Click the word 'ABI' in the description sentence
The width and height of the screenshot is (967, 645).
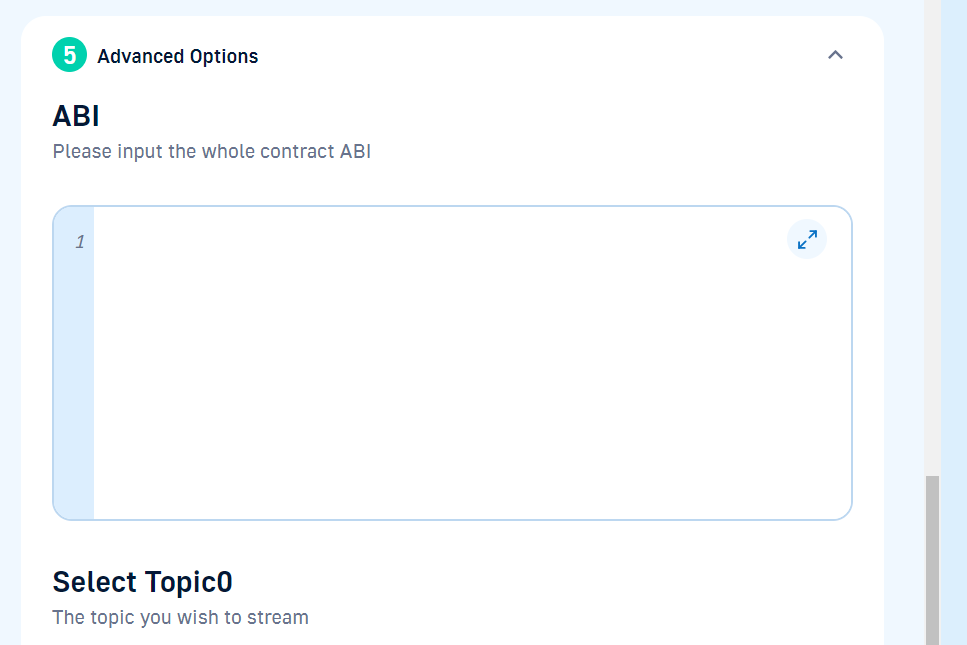click(355, 151)
